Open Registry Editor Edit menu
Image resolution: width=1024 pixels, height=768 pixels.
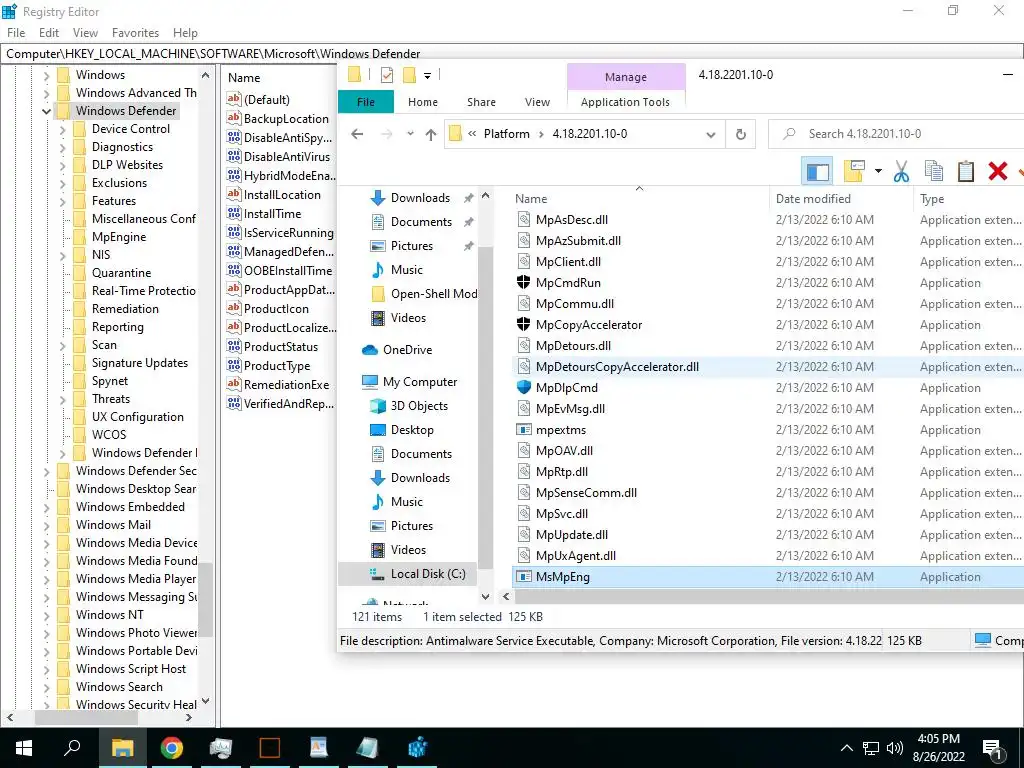(x=49, y=33)
